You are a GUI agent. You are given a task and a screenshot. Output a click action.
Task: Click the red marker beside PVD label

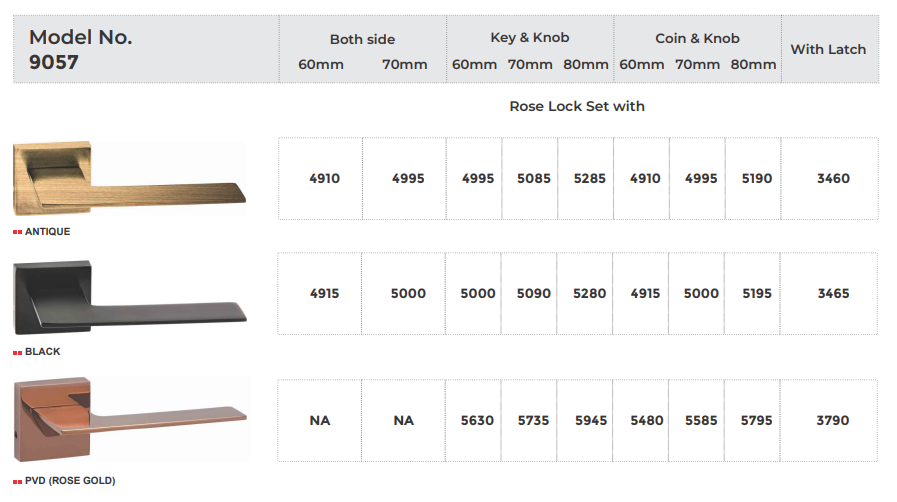click(17, 481)
